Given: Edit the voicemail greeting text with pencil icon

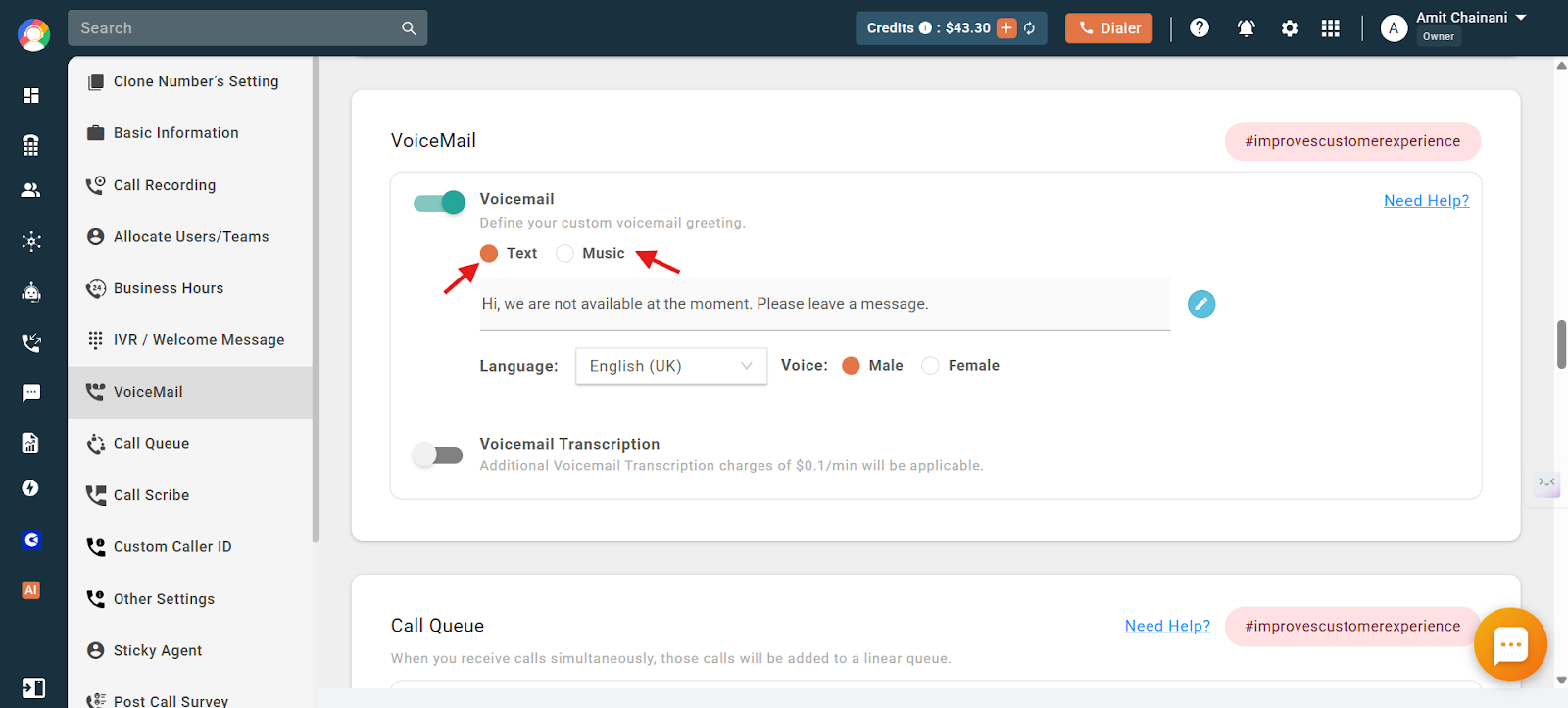Looking at the screenshot, I should pos(1201,304).
